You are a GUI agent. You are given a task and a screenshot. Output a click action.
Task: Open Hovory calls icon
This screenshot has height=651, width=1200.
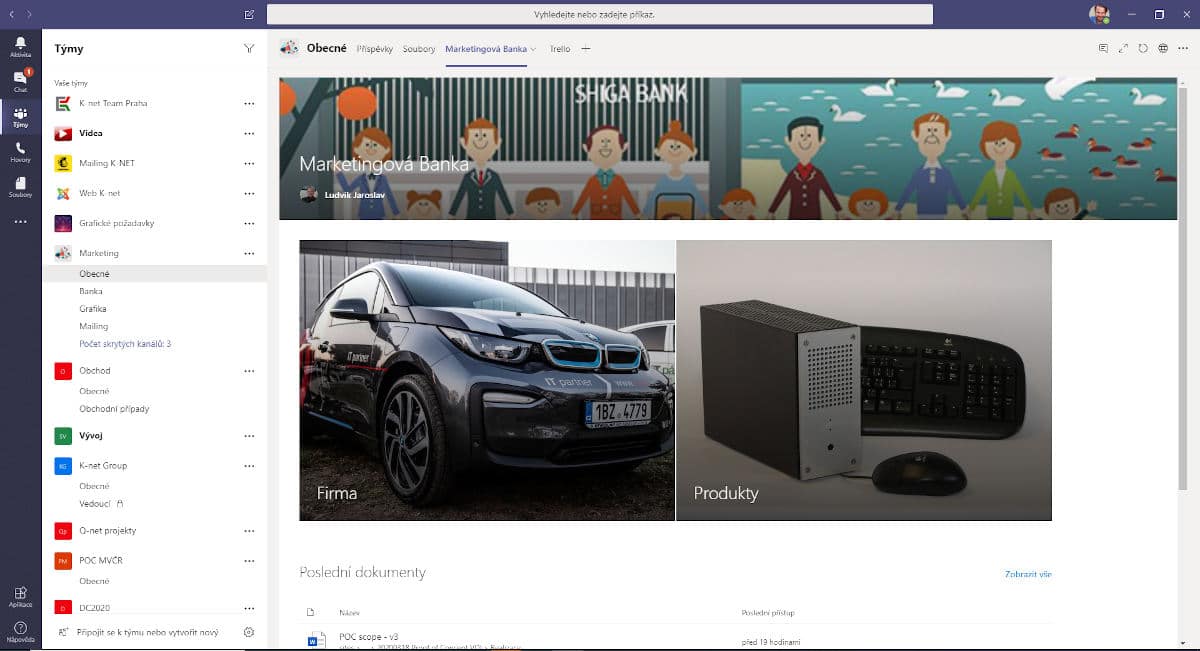tap(20, 152)
